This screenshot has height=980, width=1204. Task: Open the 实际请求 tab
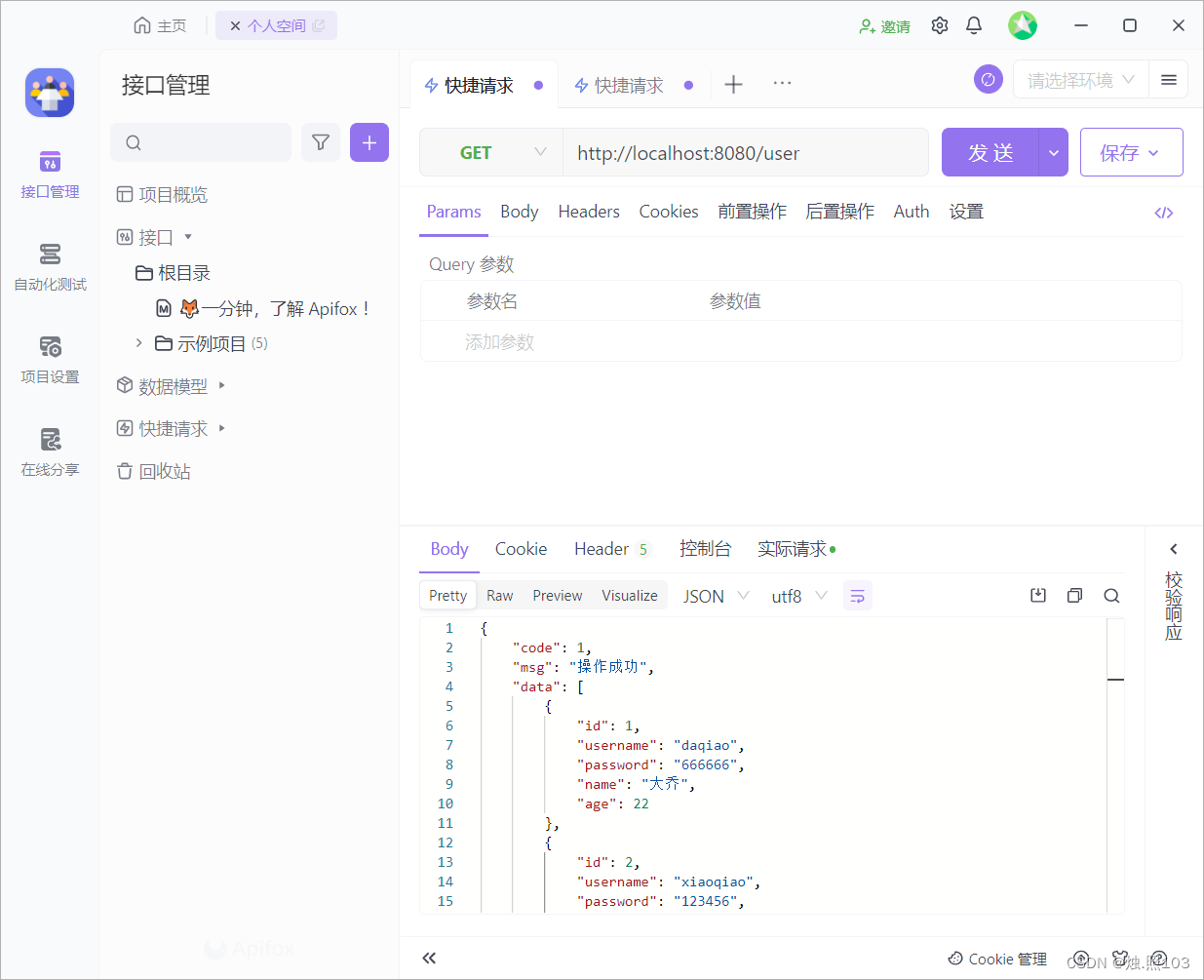point(796,549)
